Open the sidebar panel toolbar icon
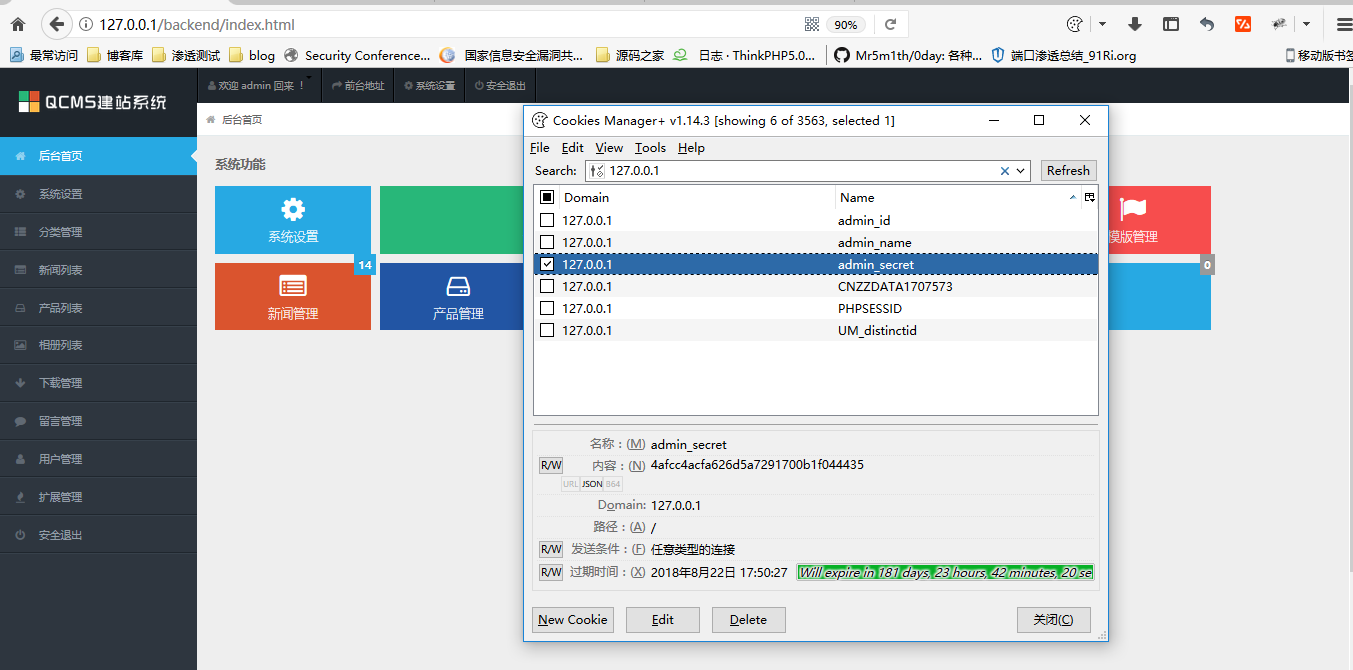The width and height of the screenshot is (1353, 670). click(x=1170, y=24)
